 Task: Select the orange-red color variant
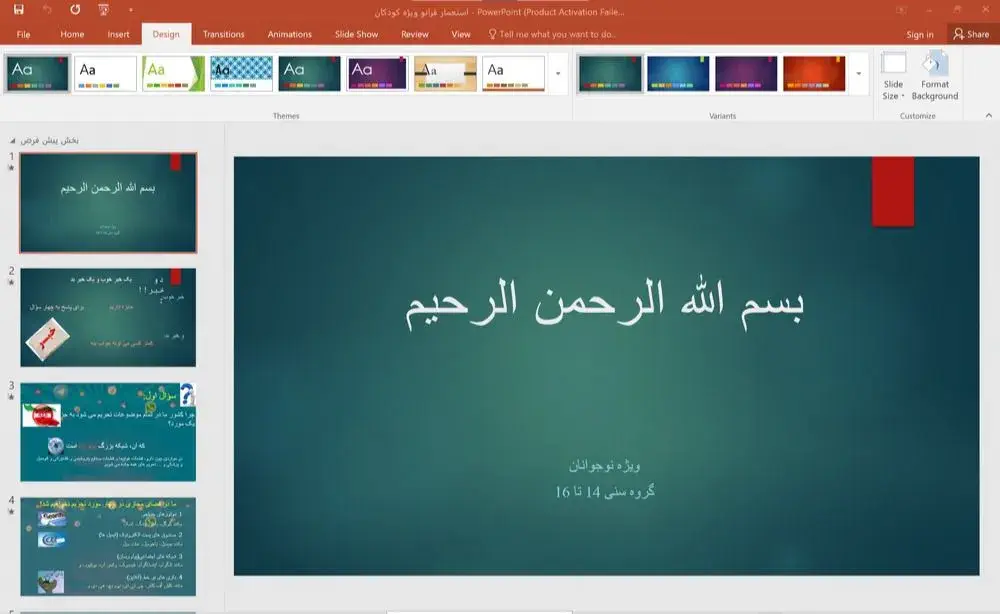point(814,73)
